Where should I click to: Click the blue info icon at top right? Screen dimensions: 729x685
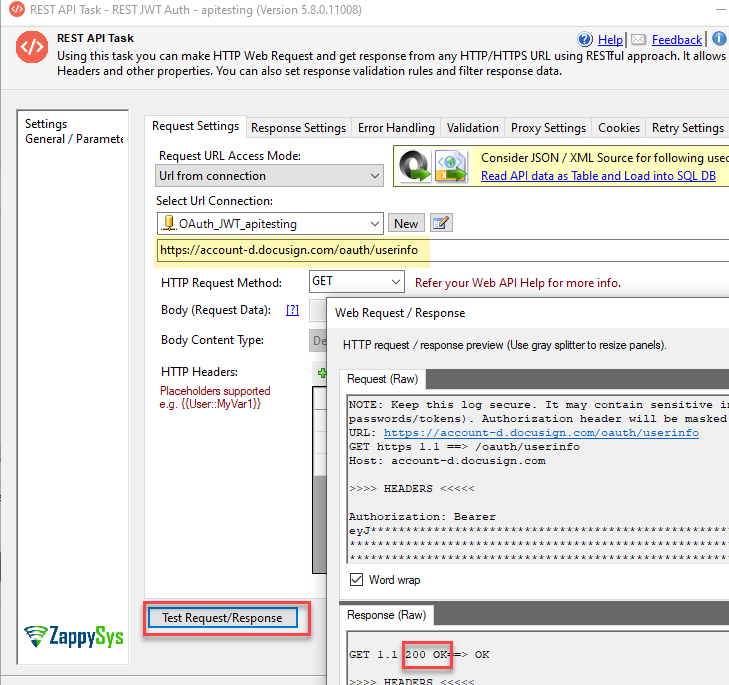coord(719,39)
